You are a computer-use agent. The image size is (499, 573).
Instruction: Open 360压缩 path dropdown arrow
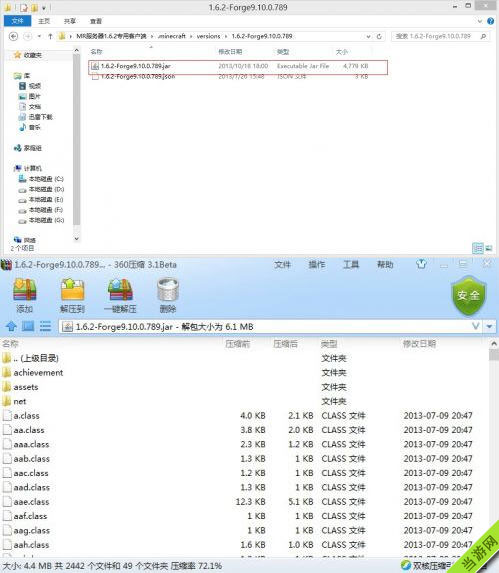click(490, 326)
